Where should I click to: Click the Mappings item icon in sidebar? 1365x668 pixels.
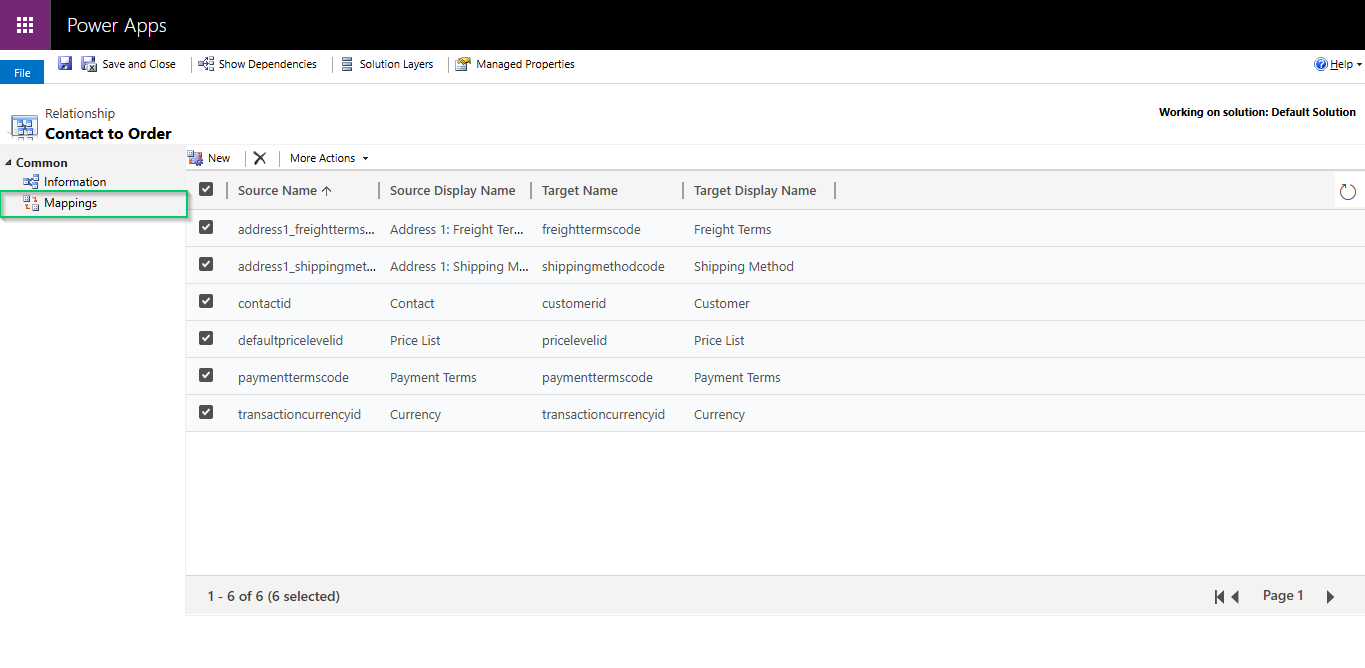coord(31,203)
